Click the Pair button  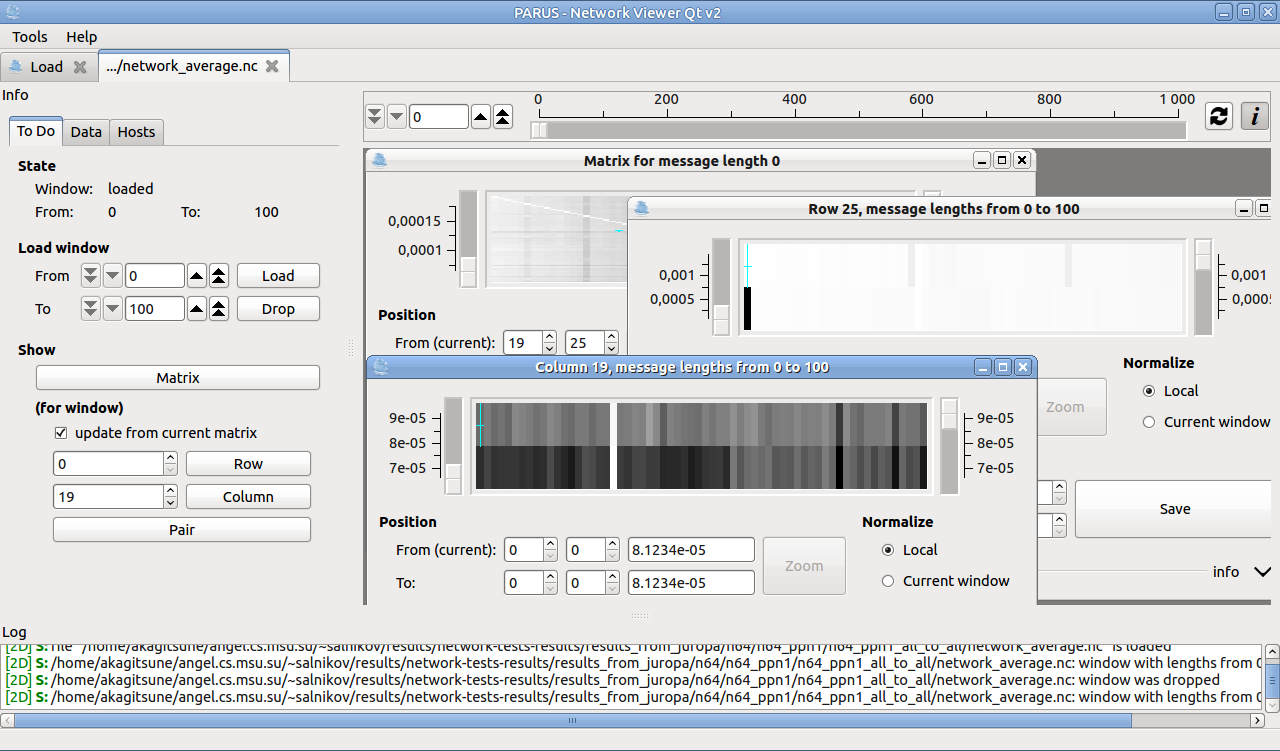coord(181,530)
